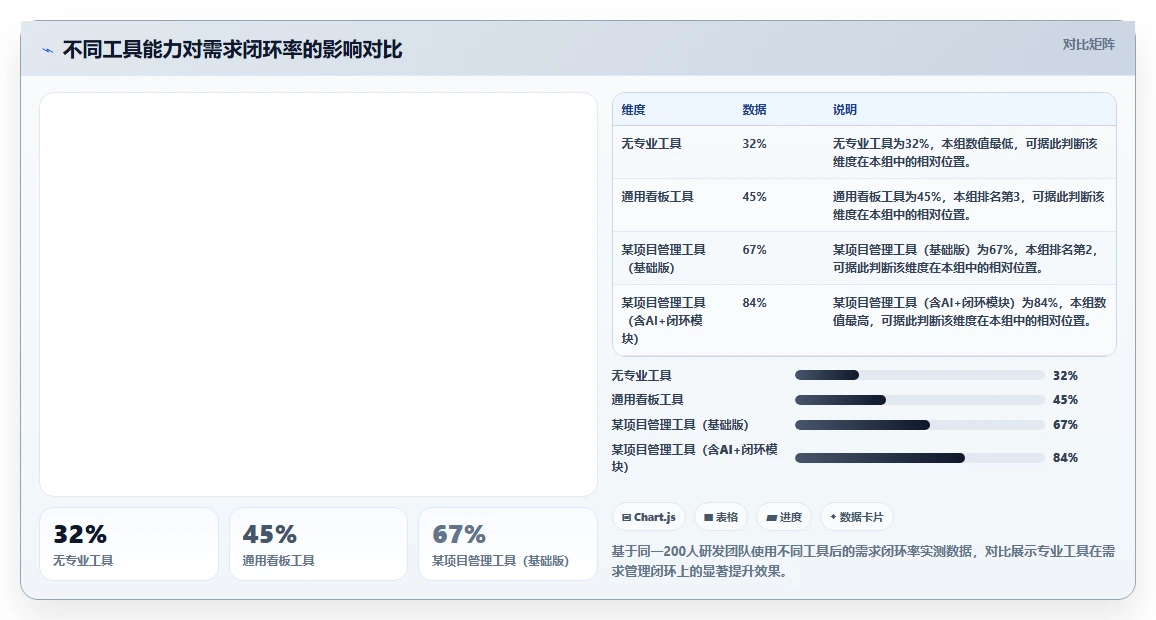Click the 67% data card for 基础版
The width and height of the screenshot is (1156, 620).
point(508,544)
